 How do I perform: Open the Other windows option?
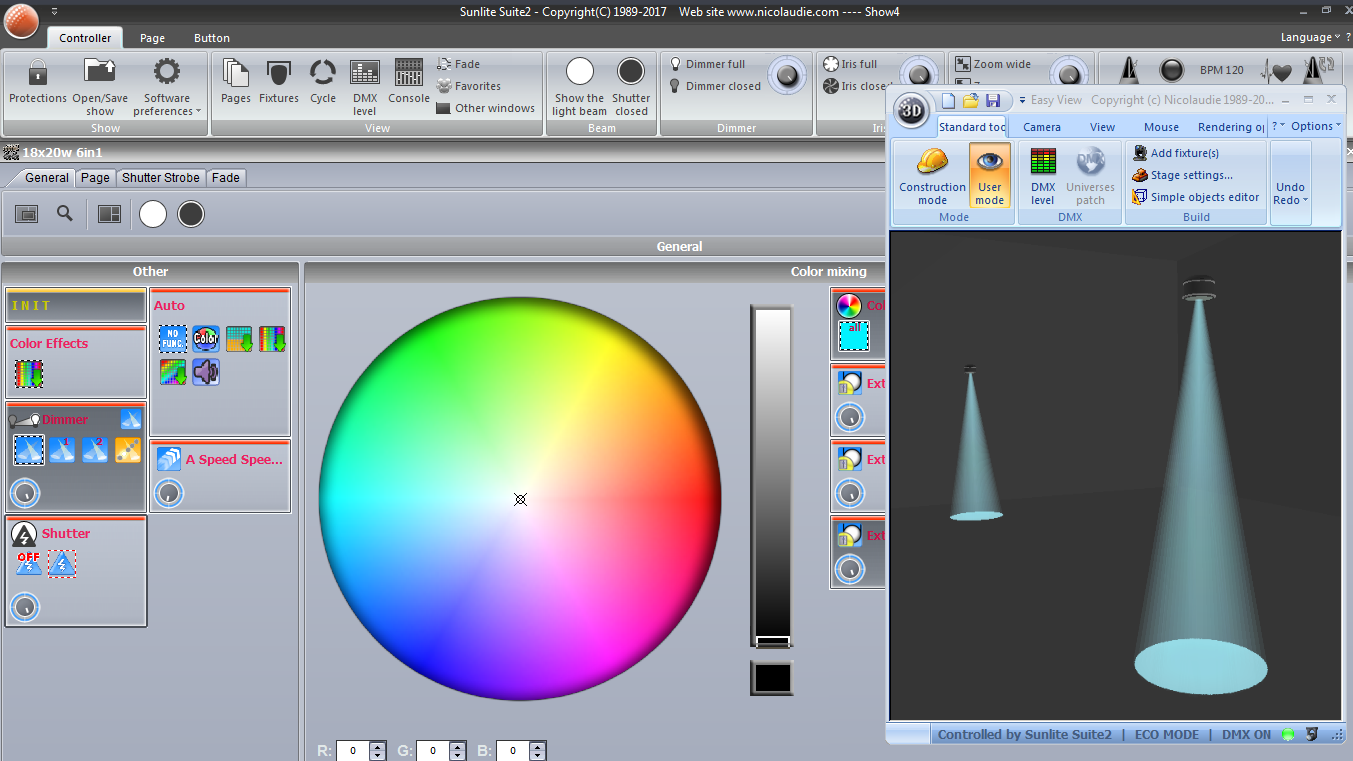click(x=486, y=108)
